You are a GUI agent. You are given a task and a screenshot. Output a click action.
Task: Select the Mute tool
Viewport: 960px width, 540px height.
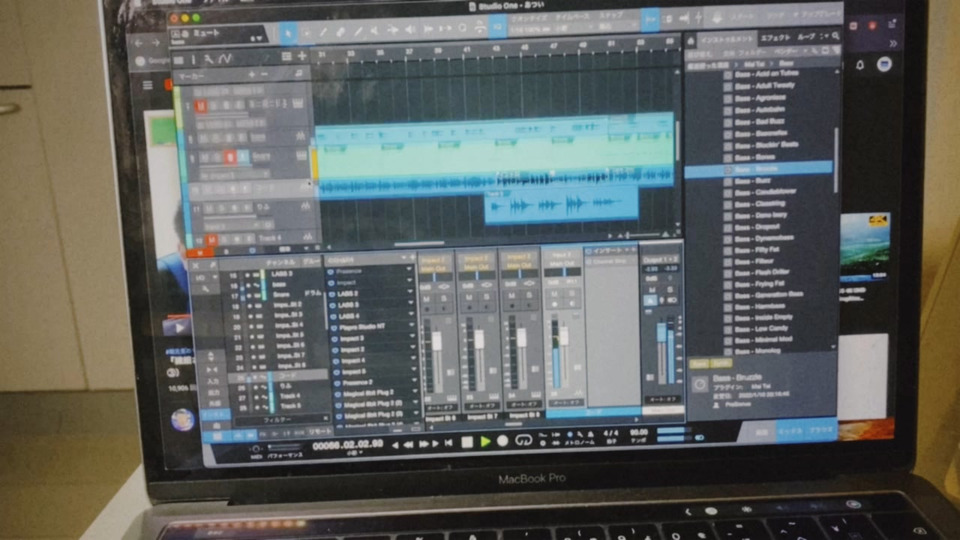pos(375,30)
